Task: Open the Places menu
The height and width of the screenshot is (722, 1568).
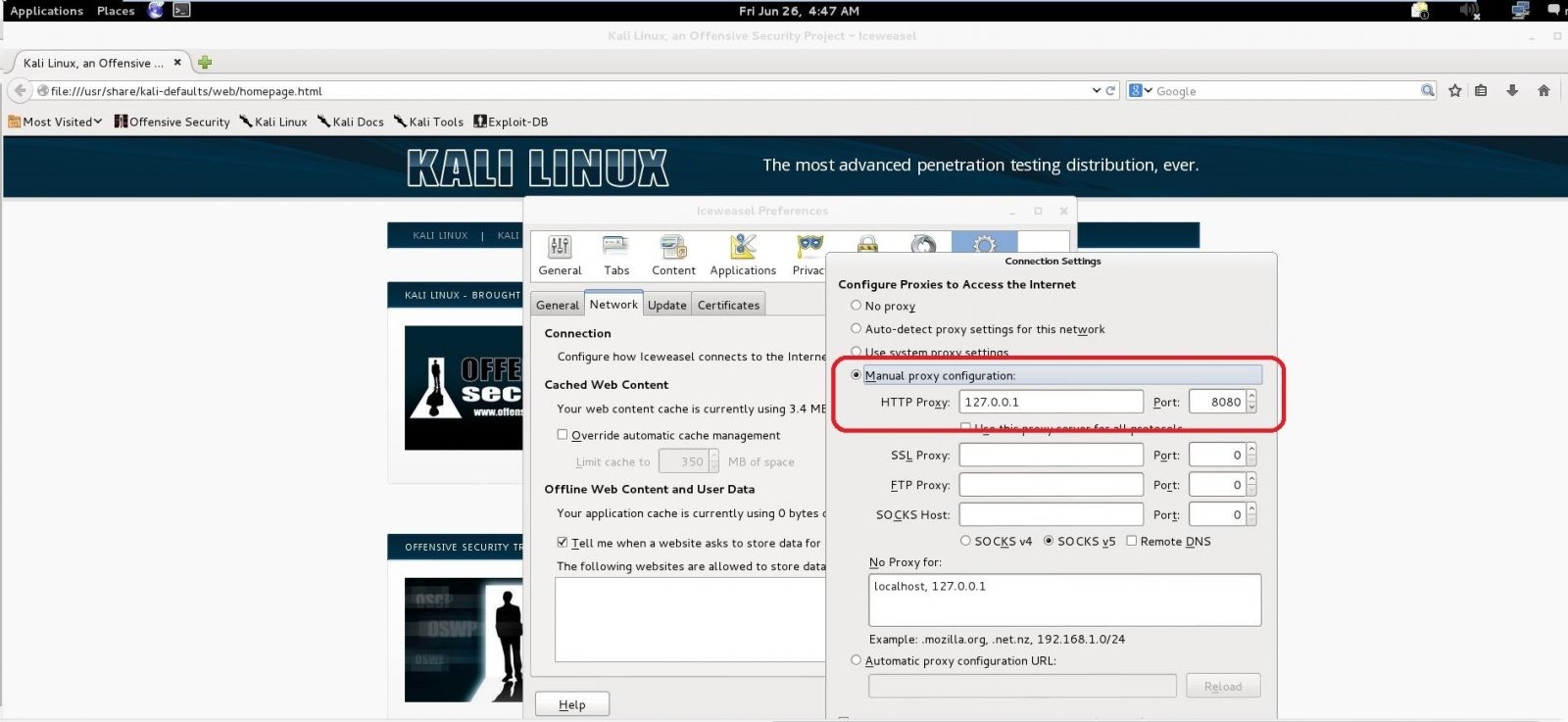Action: coord(116,11)
